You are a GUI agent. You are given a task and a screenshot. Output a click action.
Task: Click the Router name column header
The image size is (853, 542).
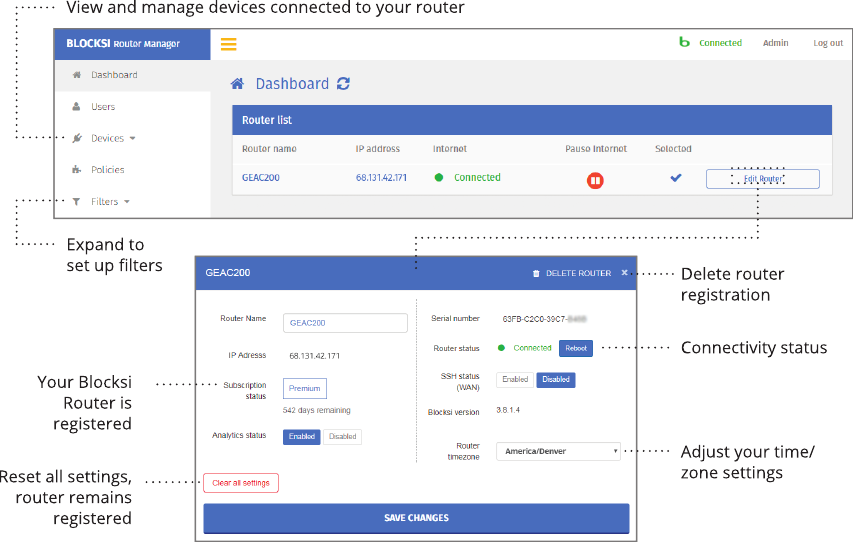[269, 149]
